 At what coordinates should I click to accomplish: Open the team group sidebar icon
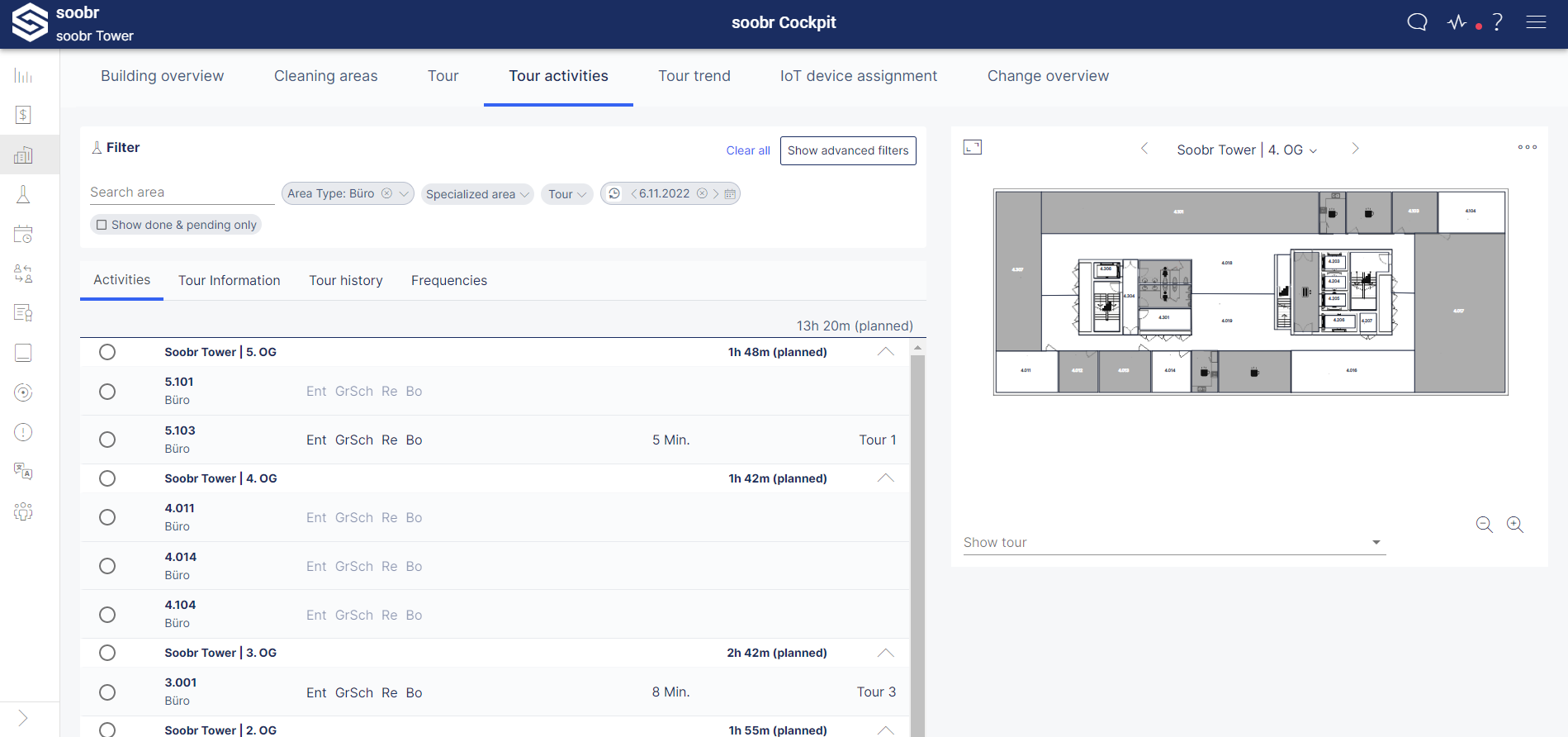coord(23,511)
